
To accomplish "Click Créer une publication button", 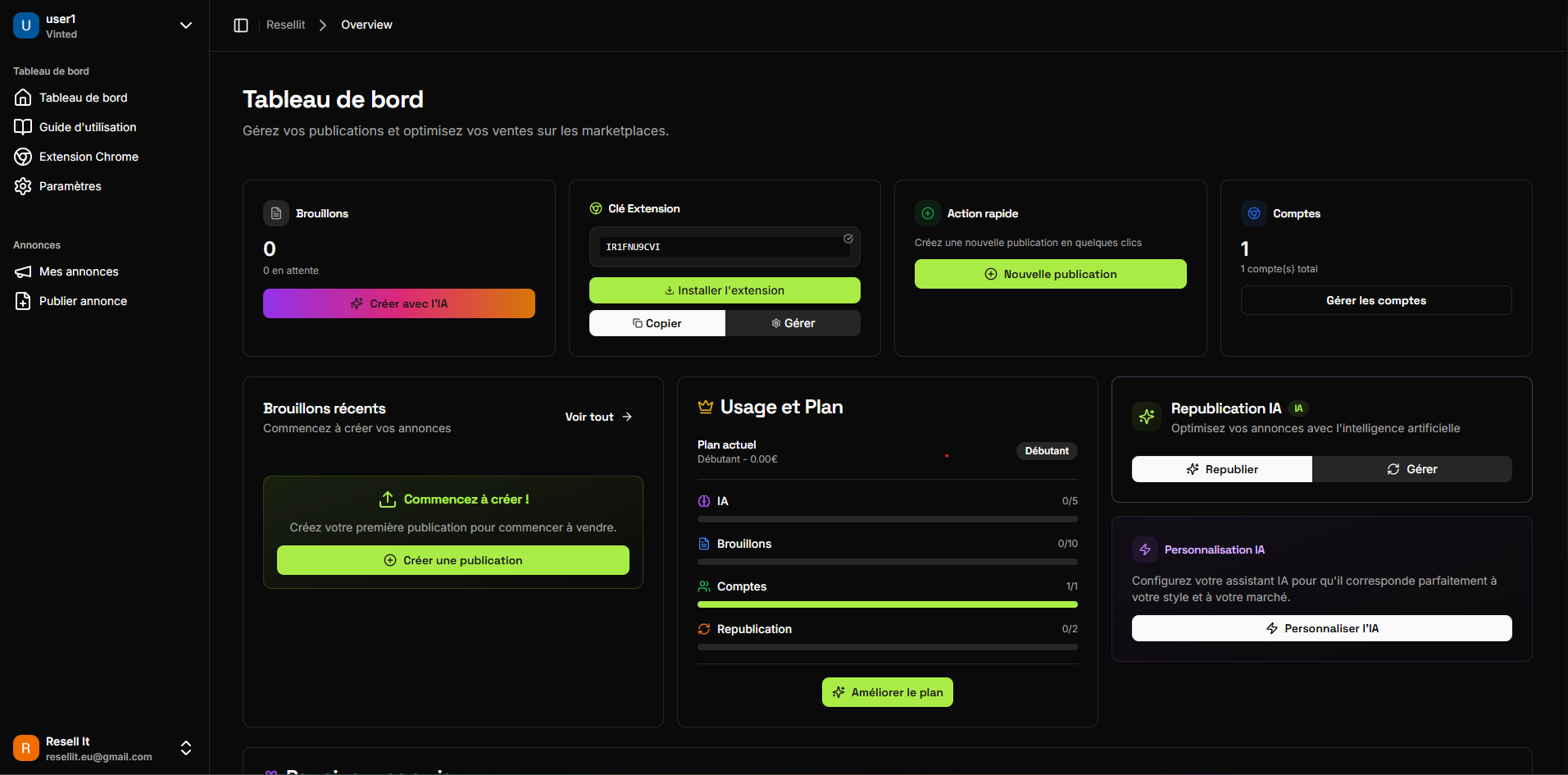I will (453, 560).
